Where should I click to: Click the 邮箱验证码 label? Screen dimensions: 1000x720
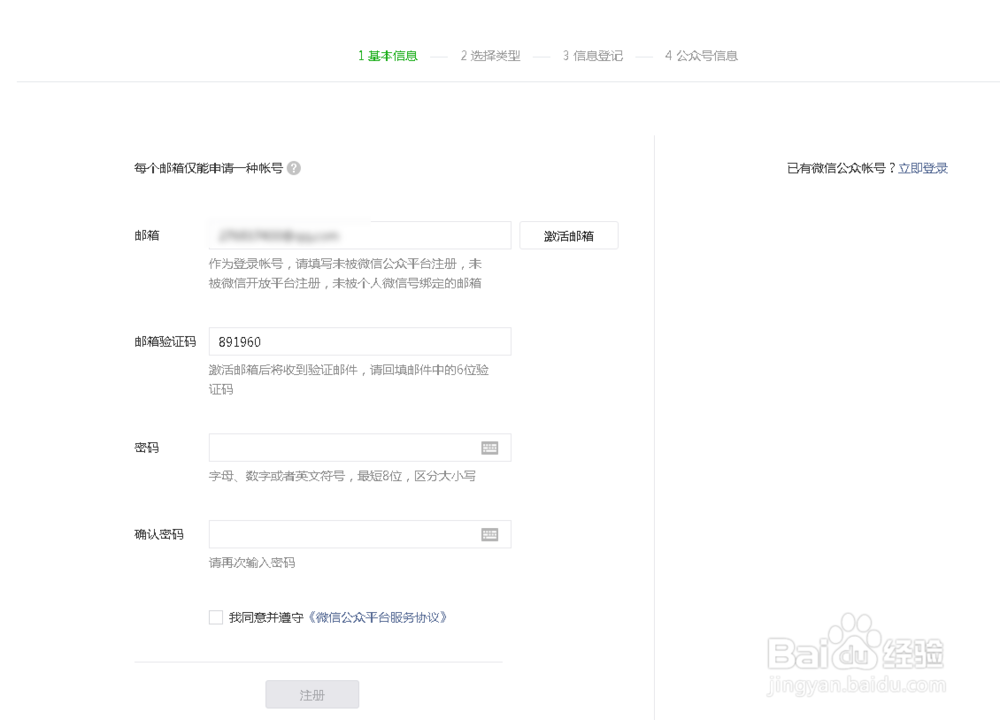[x=165, y=342]
